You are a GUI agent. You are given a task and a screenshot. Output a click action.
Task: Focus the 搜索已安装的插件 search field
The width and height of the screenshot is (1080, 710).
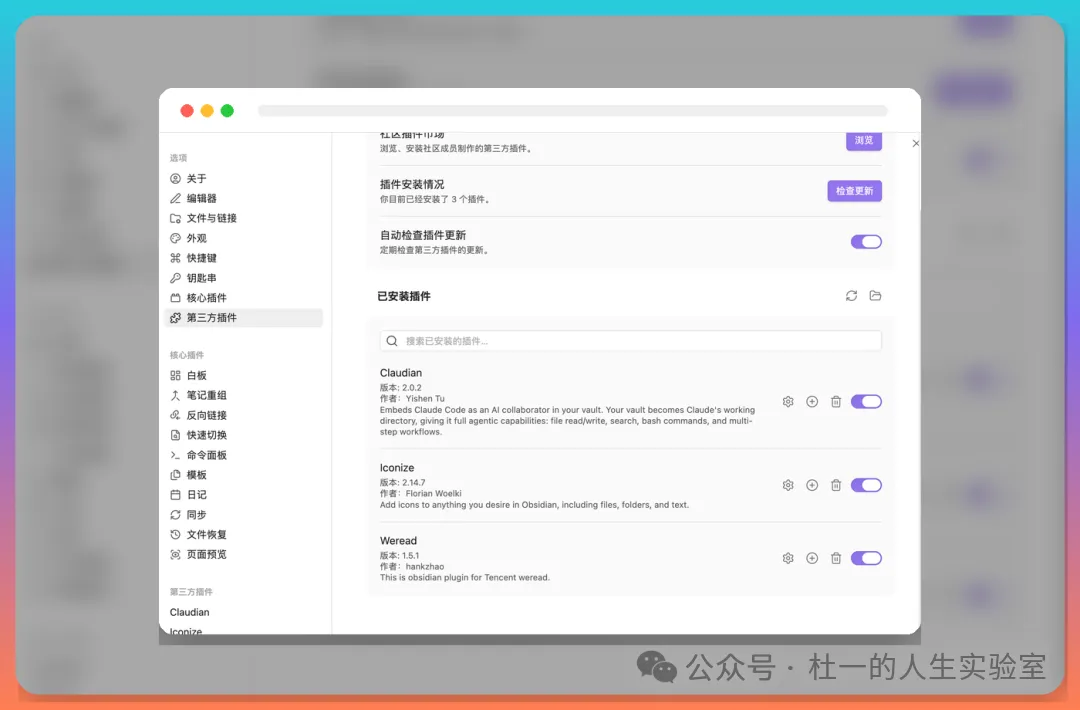click(x=630, y=341)
